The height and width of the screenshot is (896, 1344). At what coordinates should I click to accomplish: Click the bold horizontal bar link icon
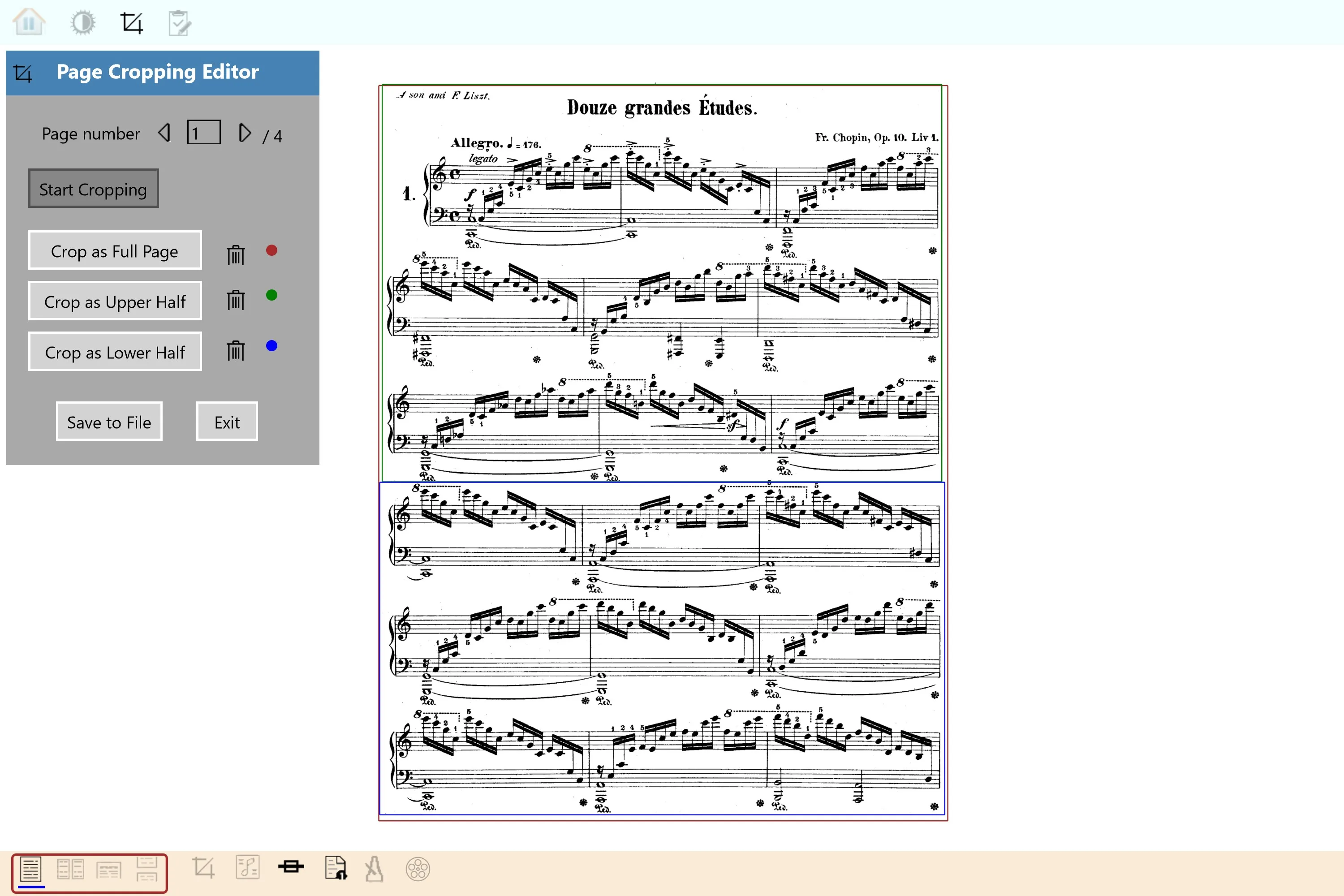pyautogui.click(x=291, y=867)
